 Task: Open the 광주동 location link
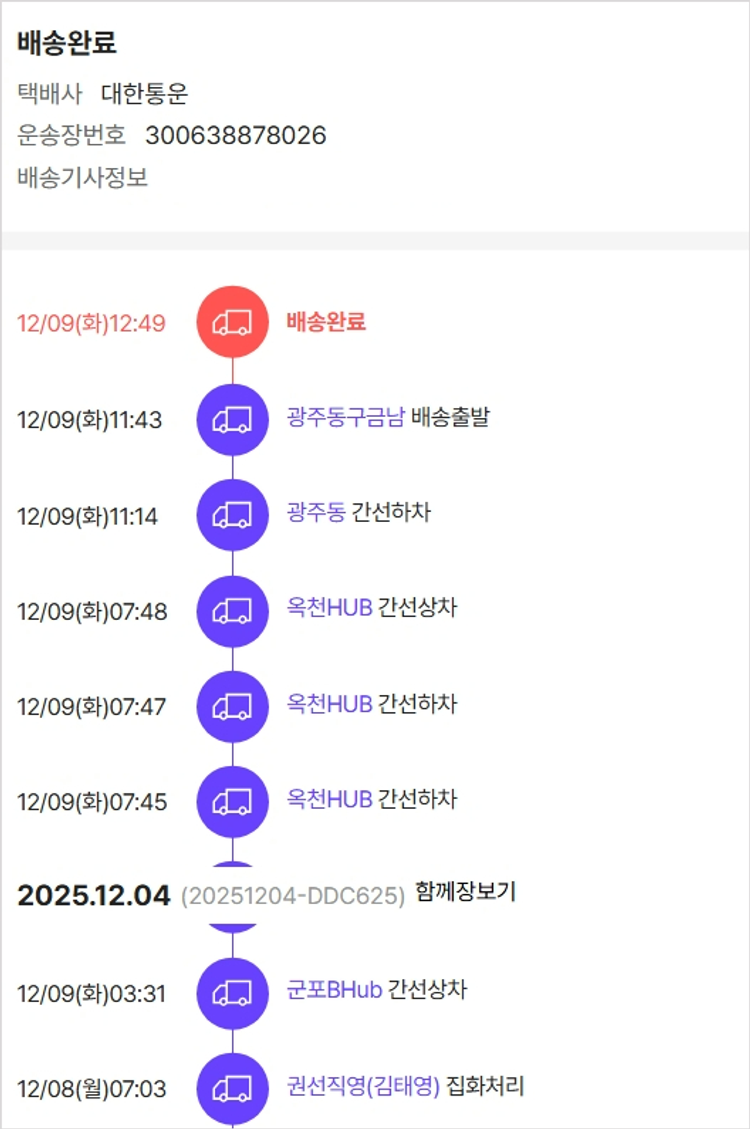(x=316, y=513)
